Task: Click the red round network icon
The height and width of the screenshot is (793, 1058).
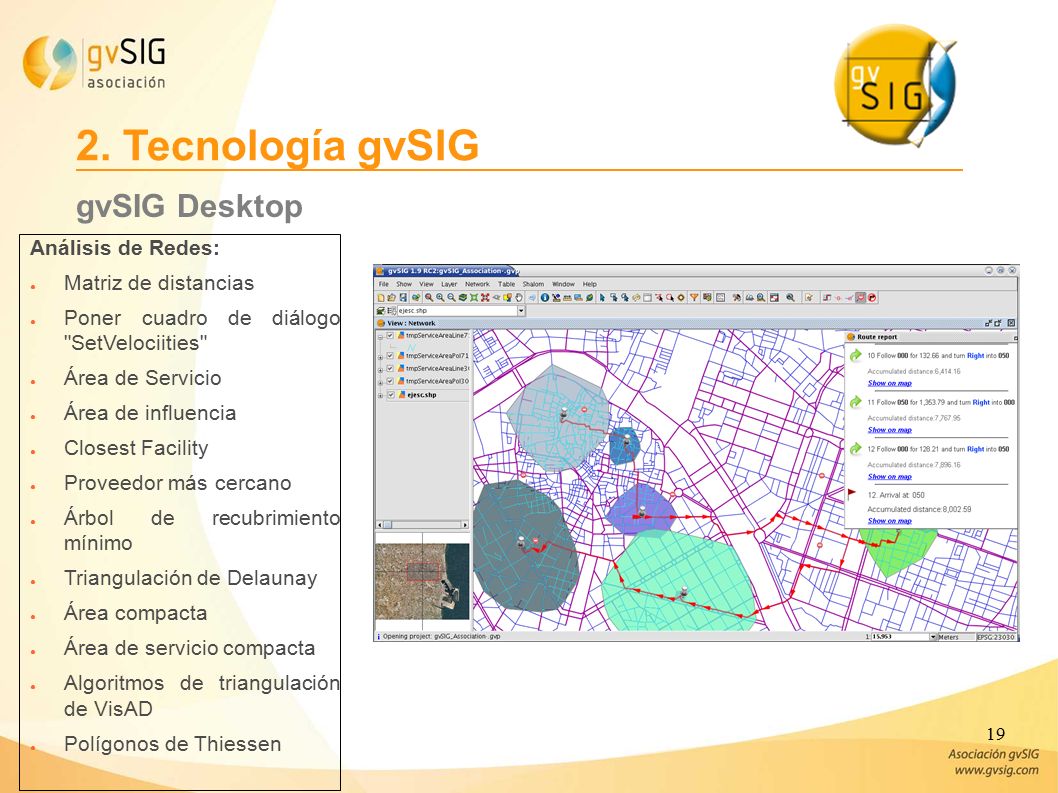Action: pyautogui.click(x=872, y=298)
